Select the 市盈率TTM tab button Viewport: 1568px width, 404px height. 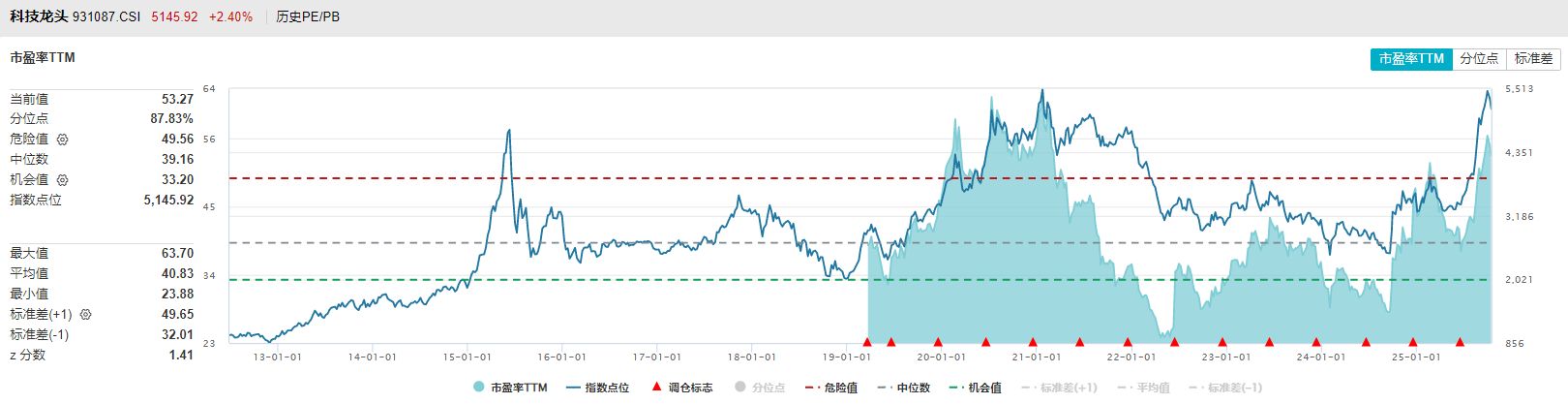tap(1411, 59)
